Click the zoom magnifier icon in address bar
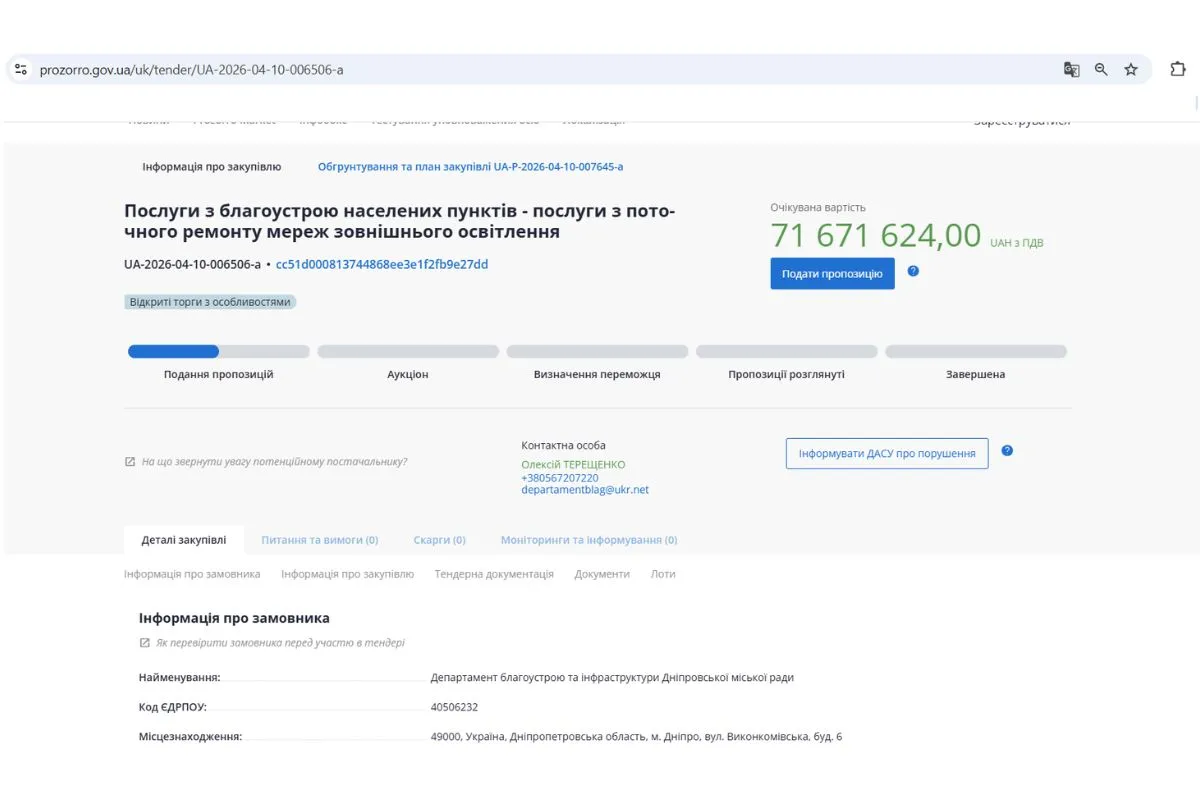The height and width of the screenshot is (800, 1200). [1100, 69]
